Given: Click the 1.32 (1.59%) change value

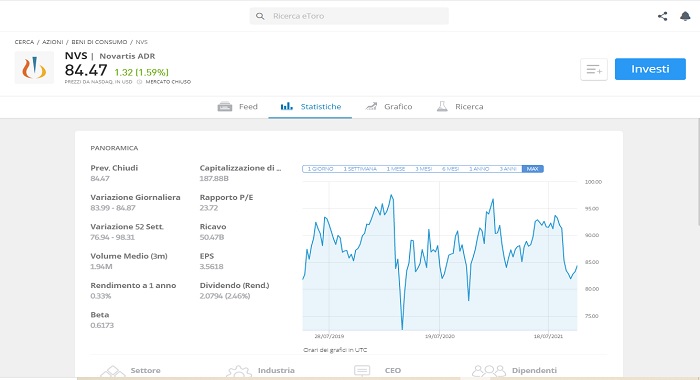Looking at the screenshot, I should (142, 72).
